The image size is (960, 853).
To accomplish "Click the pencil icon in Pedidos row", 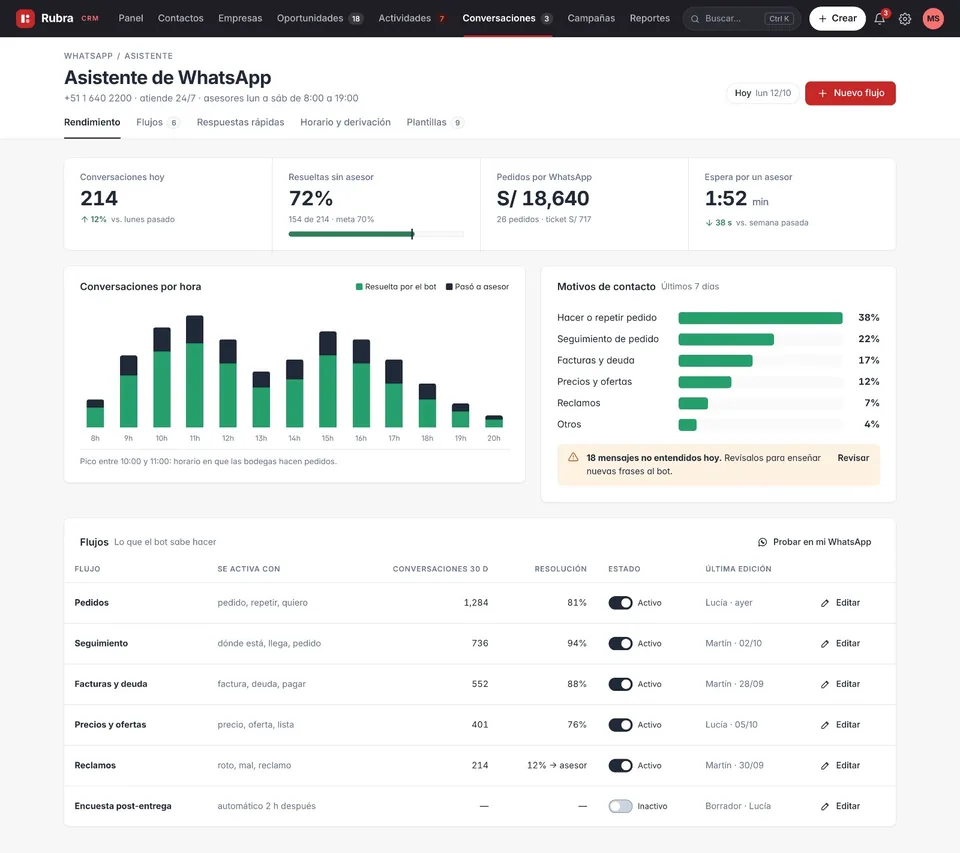I will 825,603.
